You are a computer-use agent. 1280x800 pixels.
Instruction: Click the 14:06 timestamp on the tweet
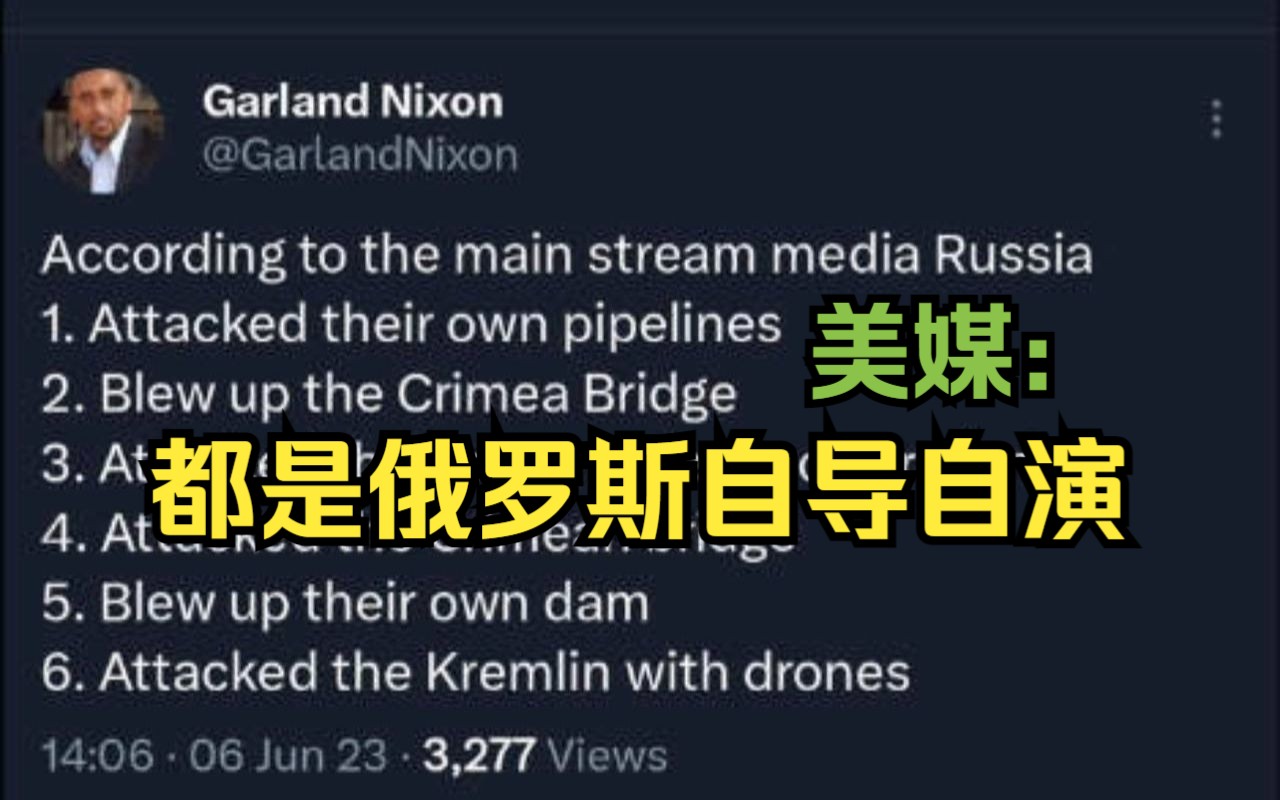tap(98, 755)
